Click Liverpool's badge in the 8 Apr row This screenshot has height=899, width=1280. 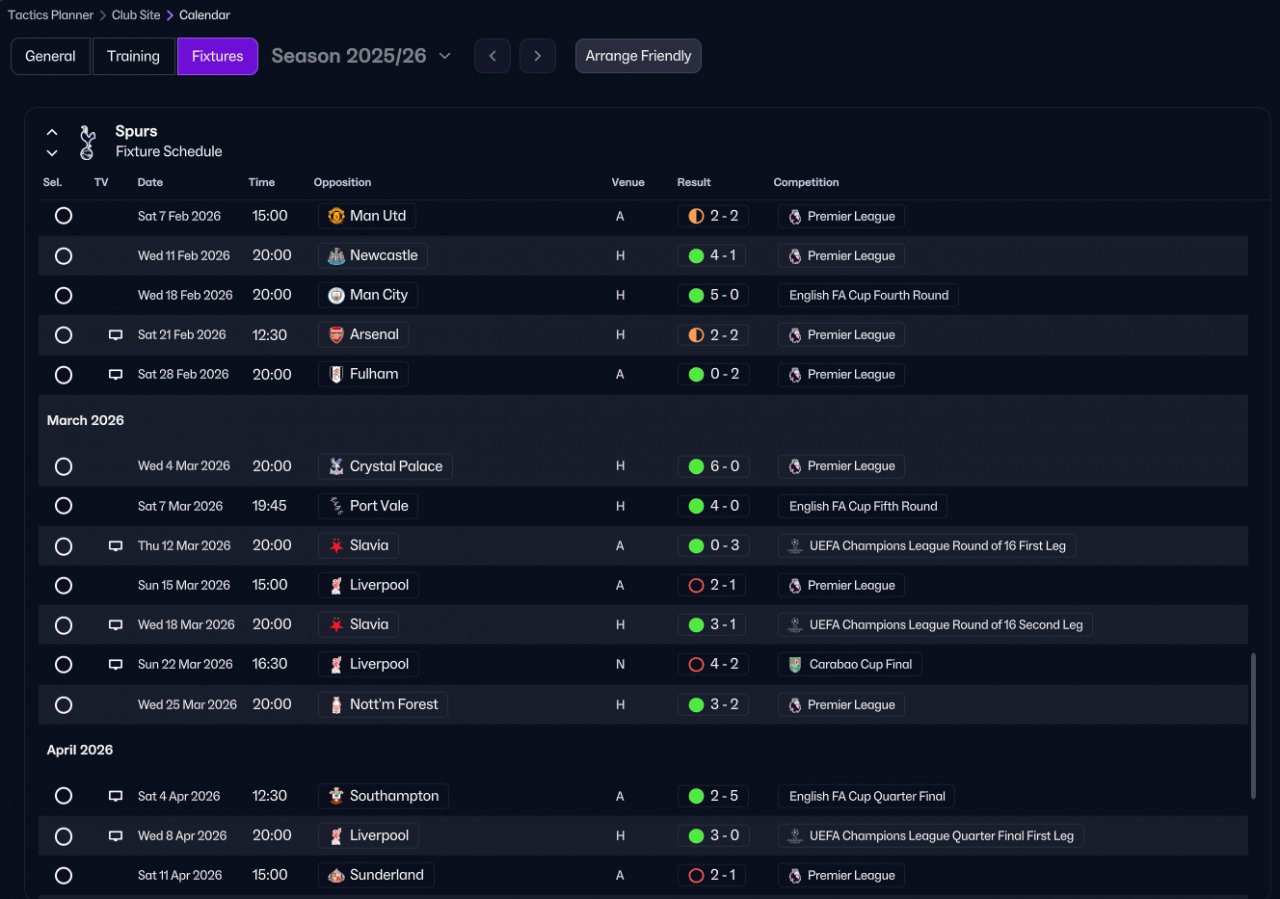click(x=336, y=836)
